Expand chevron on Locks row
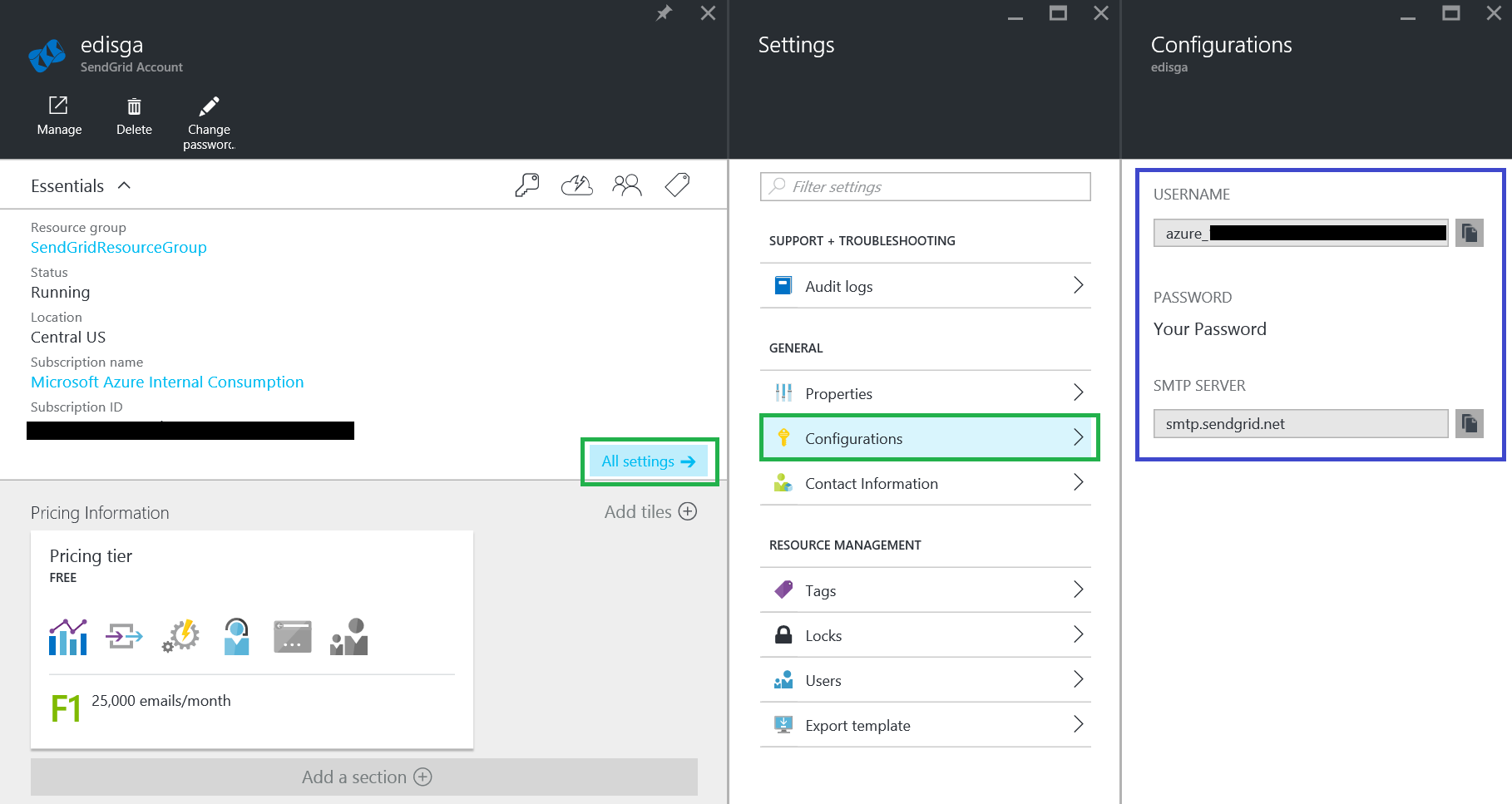Screen dimensions: 1512x804 pos(1078,634)
